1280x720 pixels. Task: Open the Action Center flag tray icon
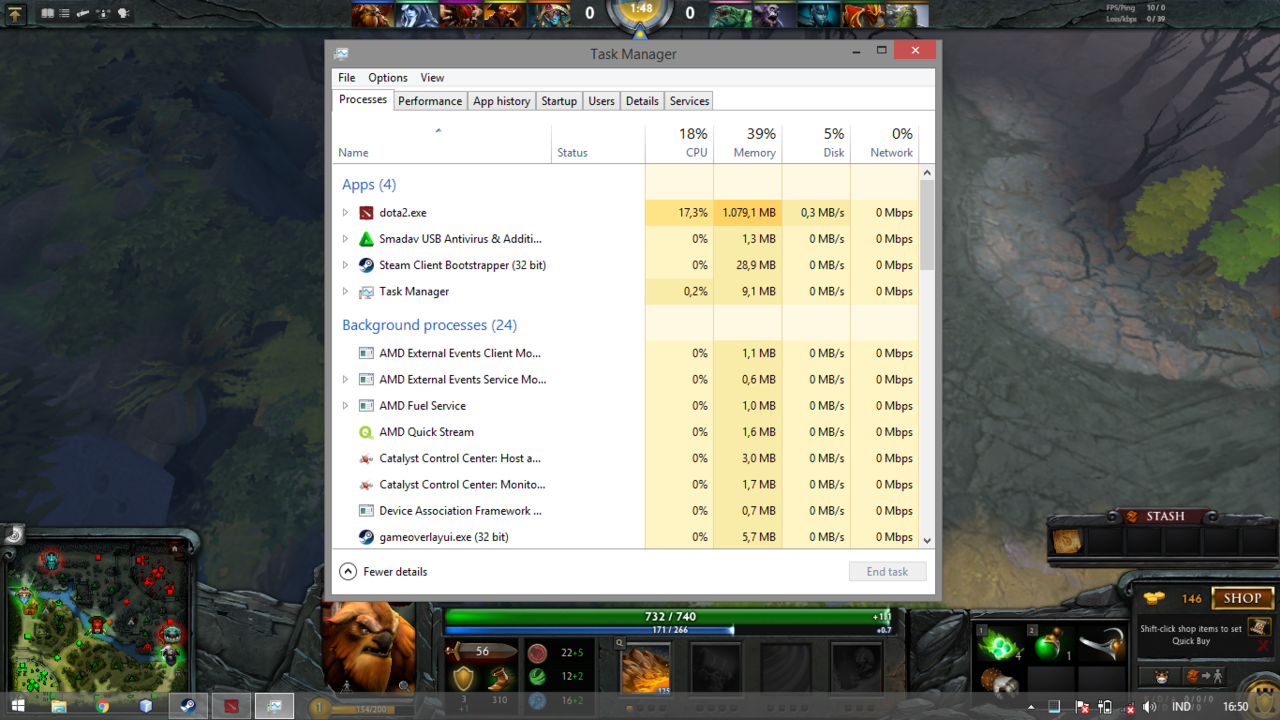tap(1082, 707)
